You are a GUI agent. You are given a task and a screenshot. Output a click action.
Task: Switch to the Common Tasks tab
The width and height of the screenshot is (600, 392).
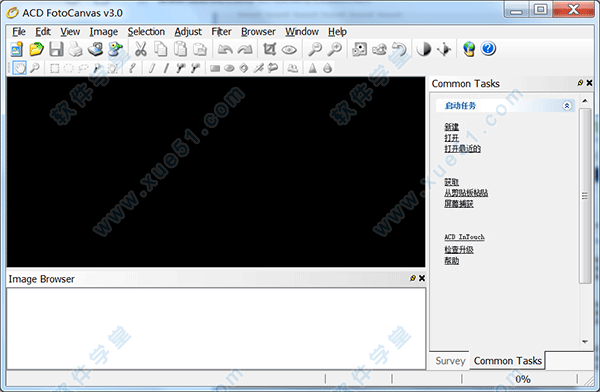click(507, 361)
